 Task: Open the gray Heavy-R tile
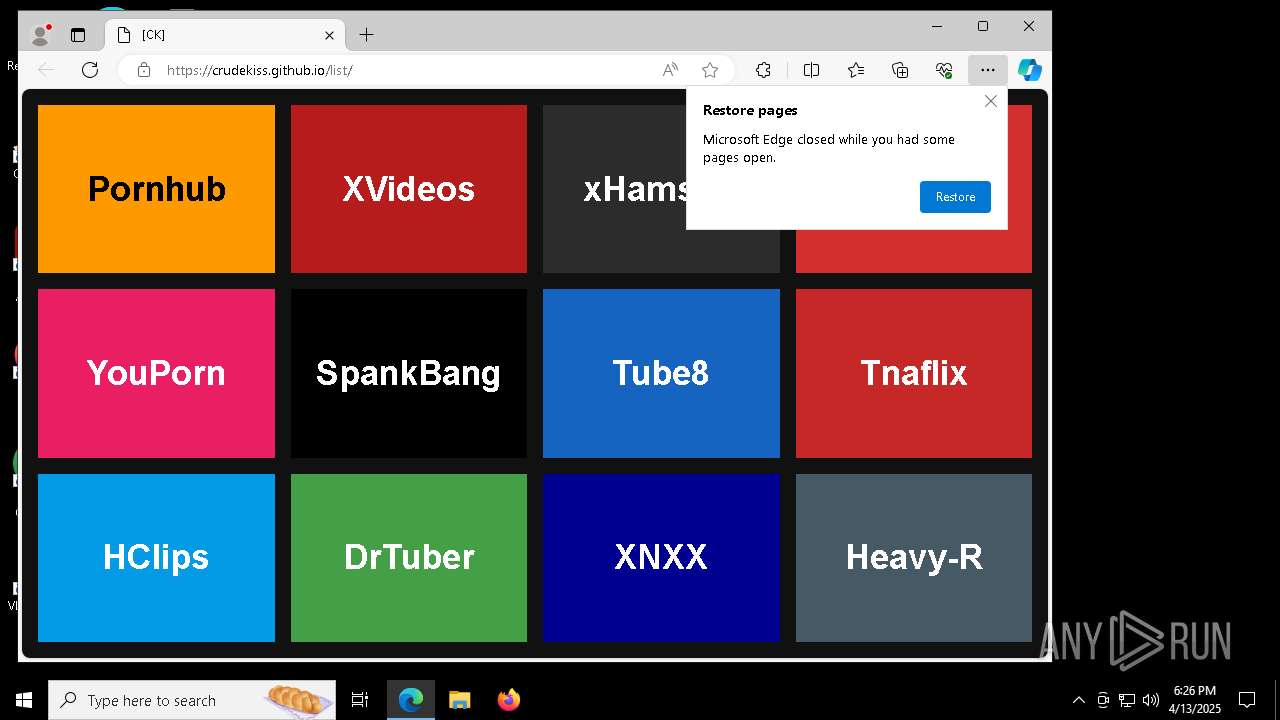click(914, 558)
